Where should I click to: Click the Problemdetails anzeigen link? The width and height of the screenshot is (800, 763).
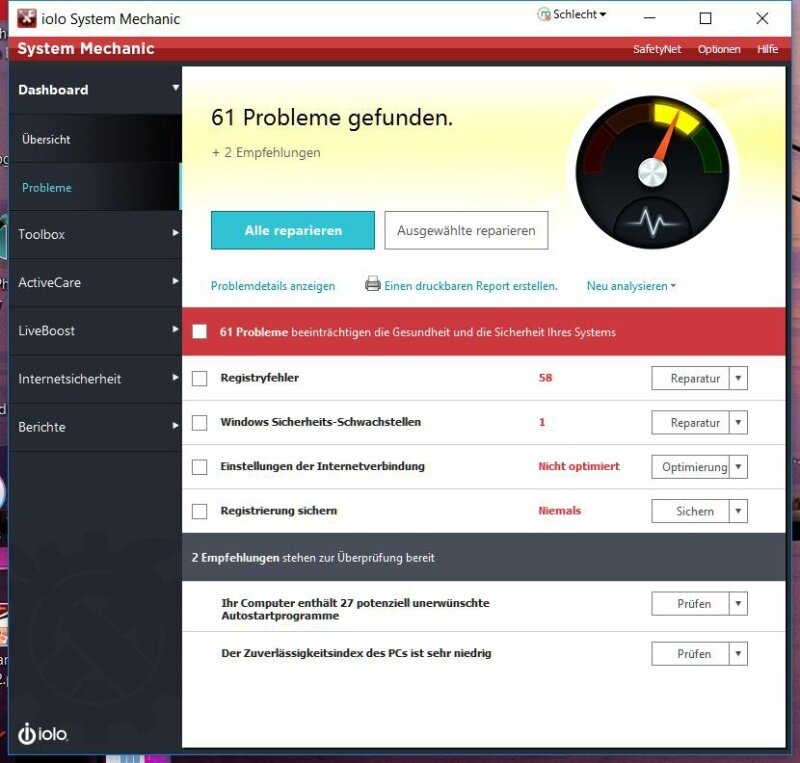pos(273,286)
